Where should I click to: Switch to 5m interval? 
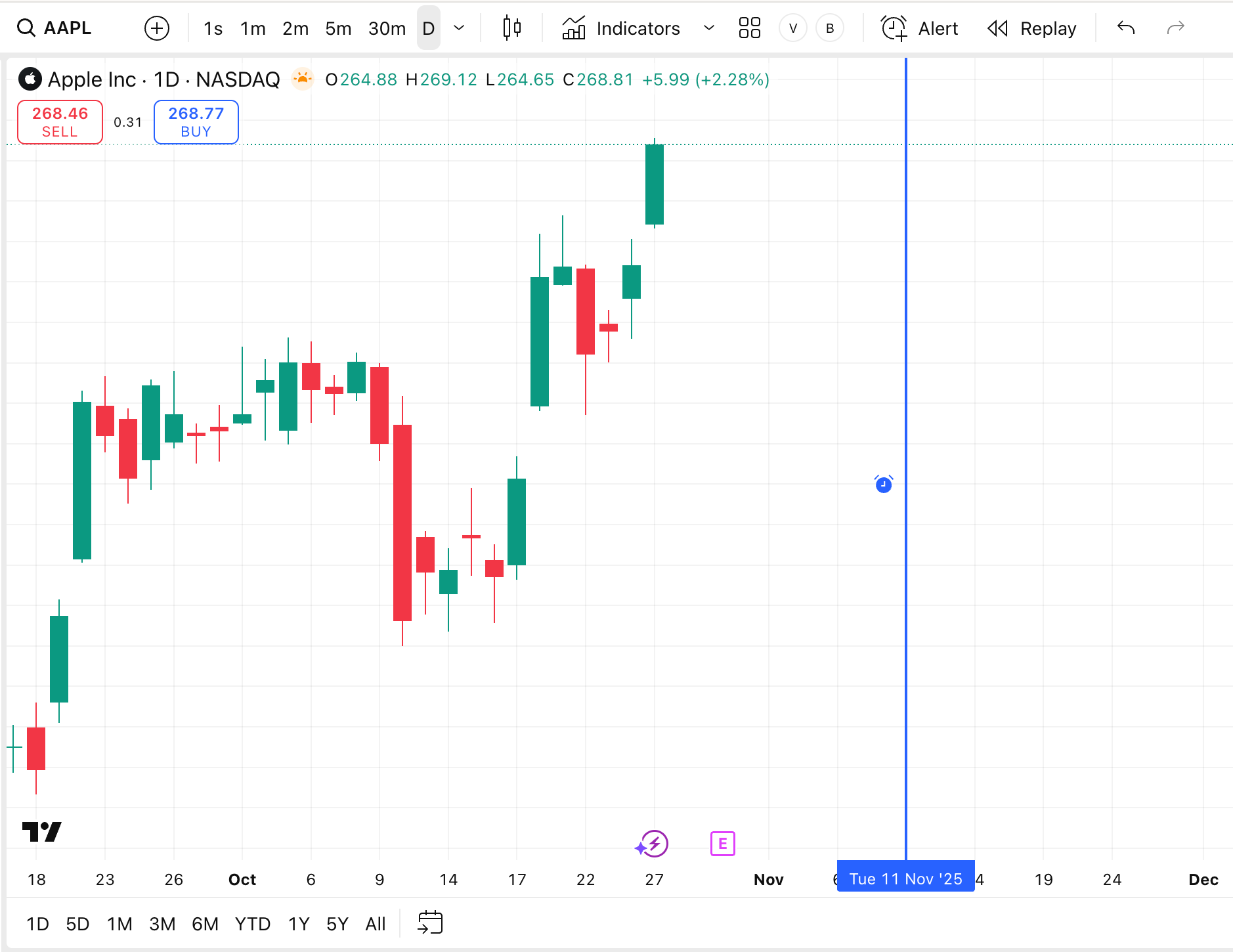click(338, 28)
